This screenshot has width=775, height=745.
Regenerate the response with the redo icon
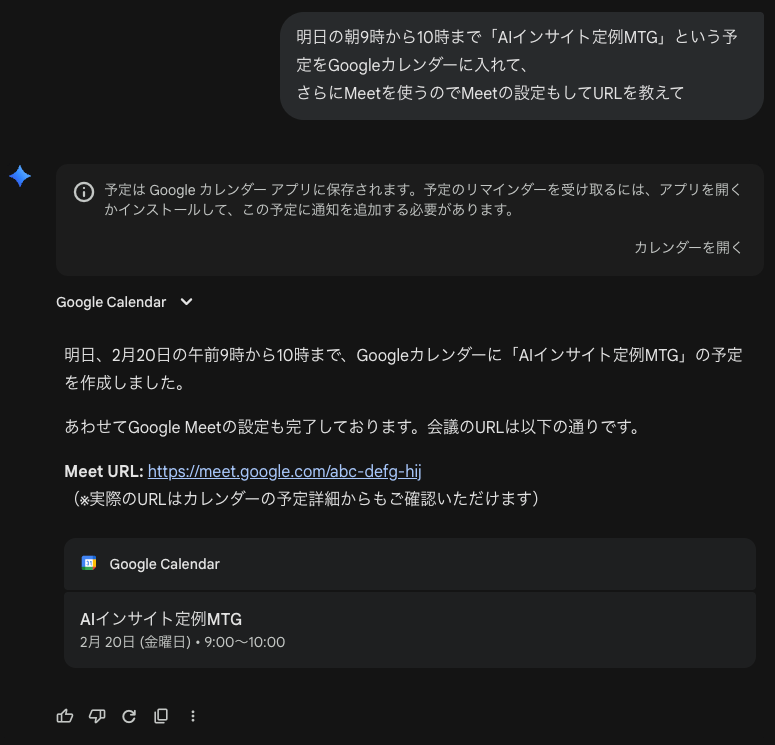point(129,716)
